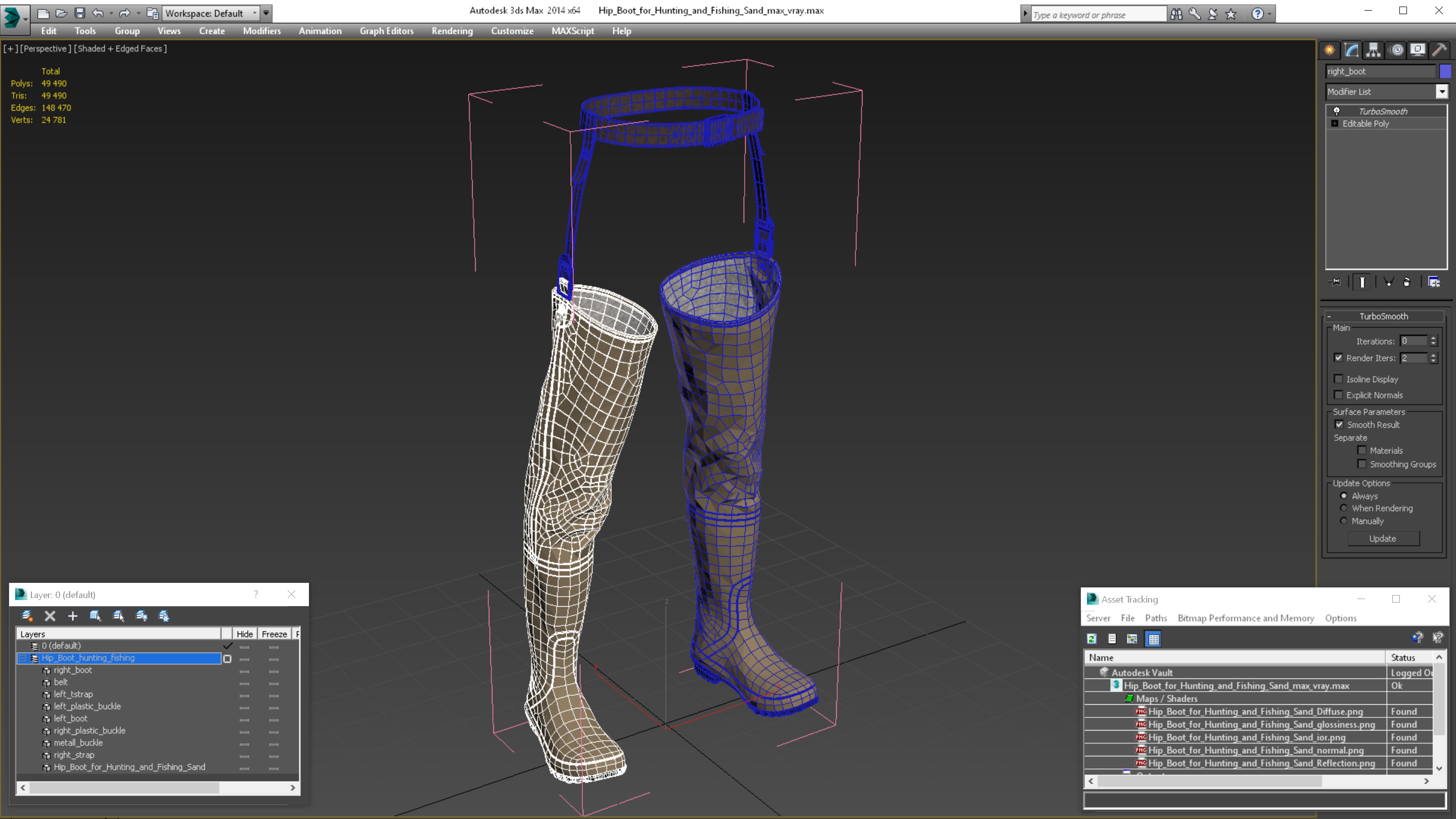Check Separate by Smoothing Groups checkbox

point(1361,464)
